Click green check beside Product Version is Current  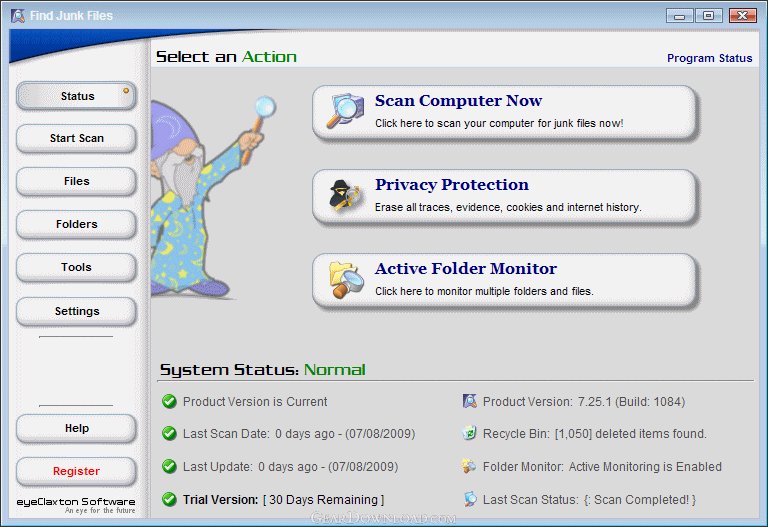tap(169, 402)
